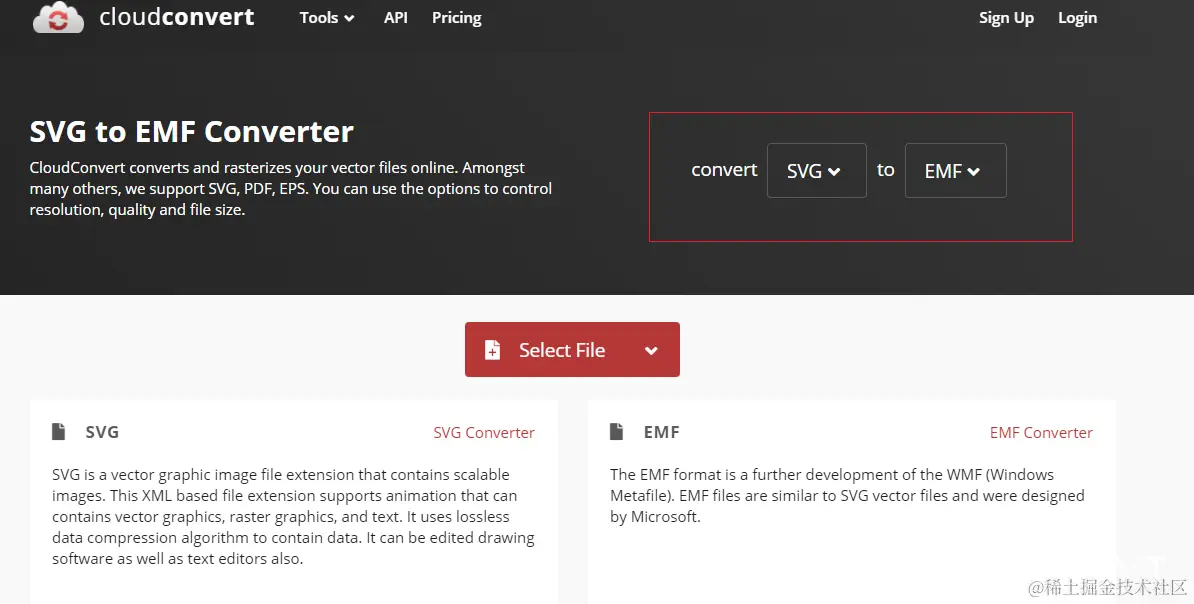Click the Sign Up link
Screen dimensions: 1194x604
click(1006, 18)
